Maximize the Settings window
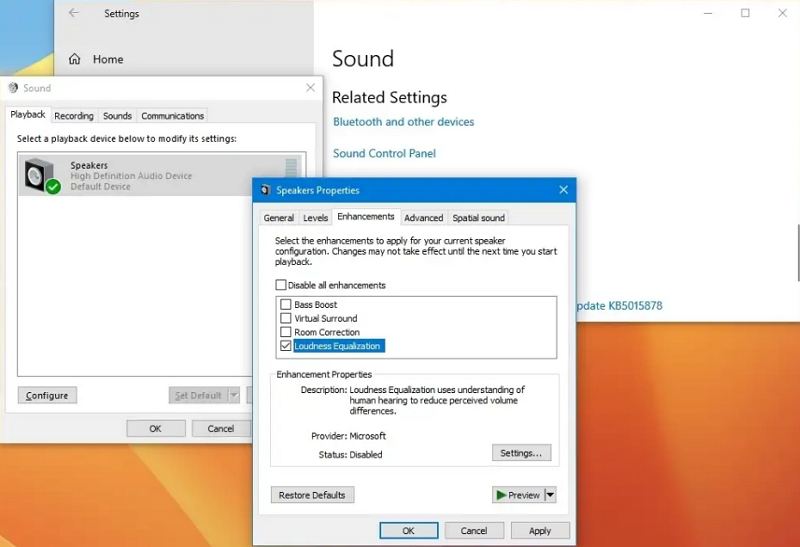Image resolution: width=800 pixels, height=547 pixels. coord(745,13)
